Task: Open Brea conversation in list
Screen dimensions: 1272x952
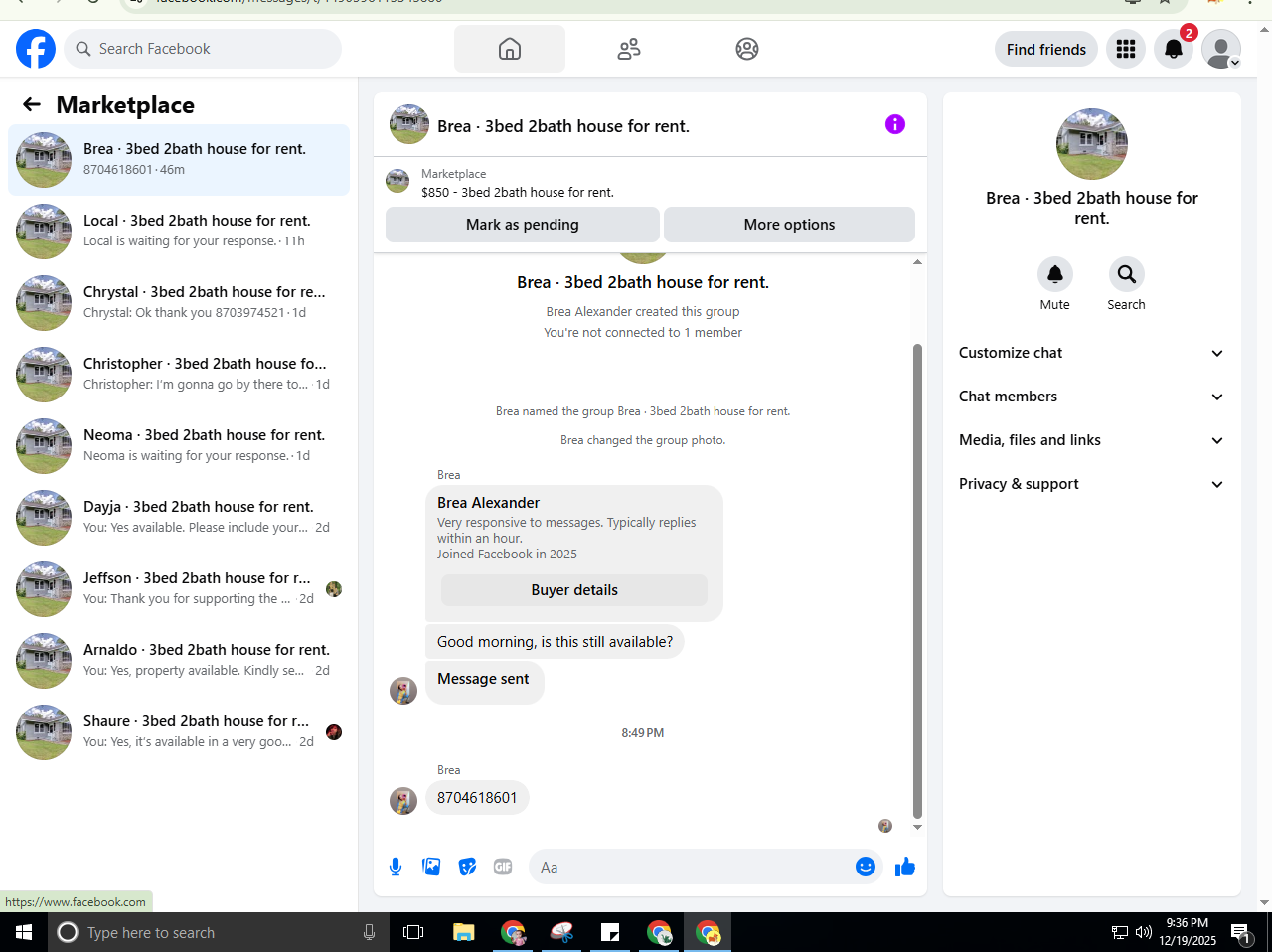Action: (179, 160)
